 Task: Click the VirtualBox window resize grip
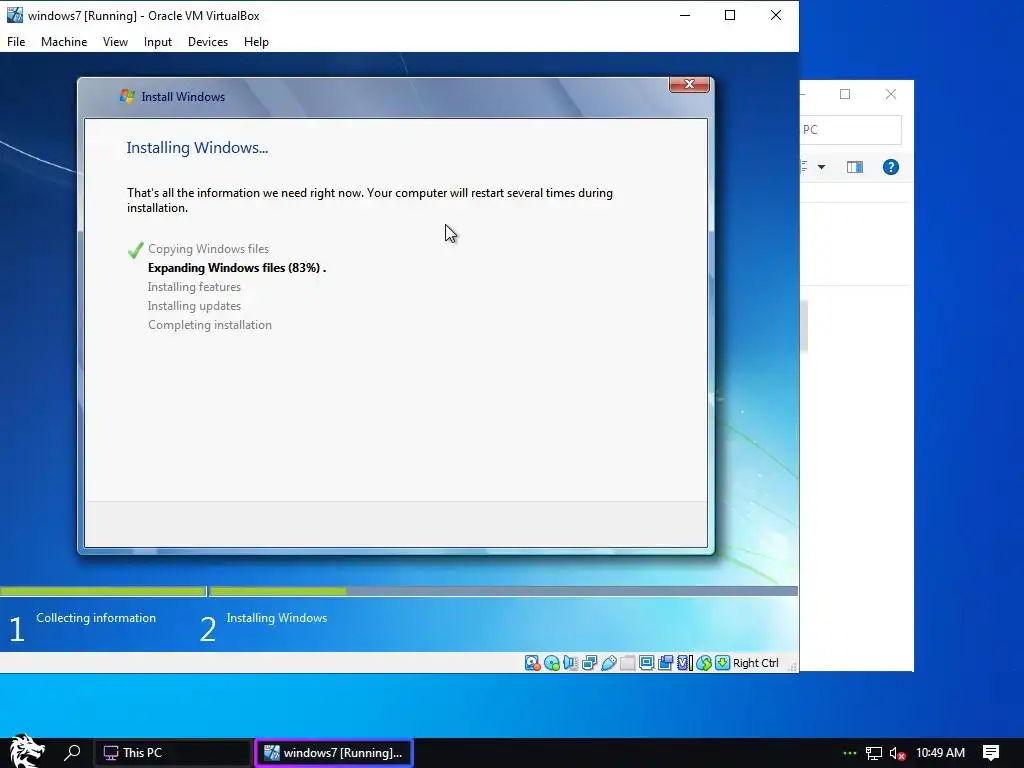[x=793, y=667]
